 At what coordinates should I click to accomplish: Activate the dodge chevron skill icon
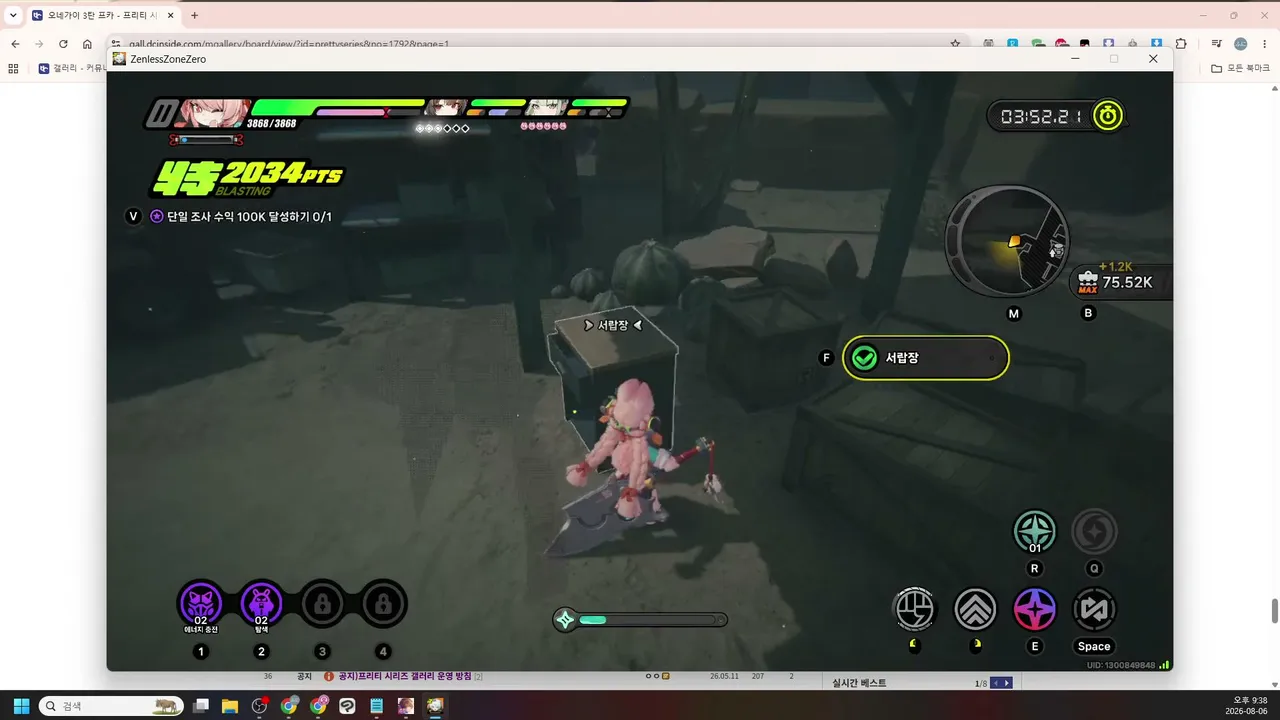(x=975, y=609)
